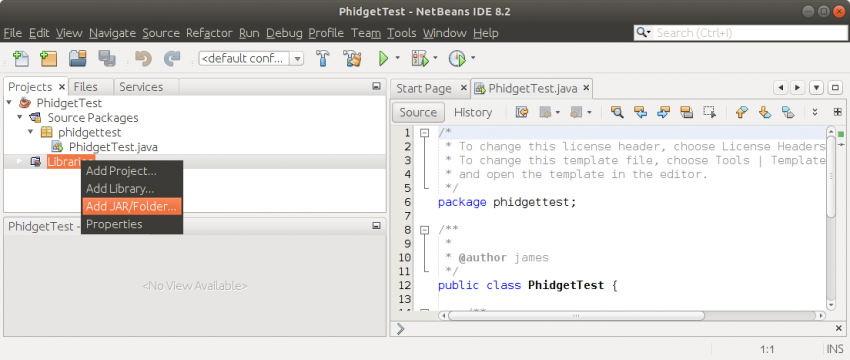
Task: Toggle Rectangular Selection icon
Action: (710, 112)
